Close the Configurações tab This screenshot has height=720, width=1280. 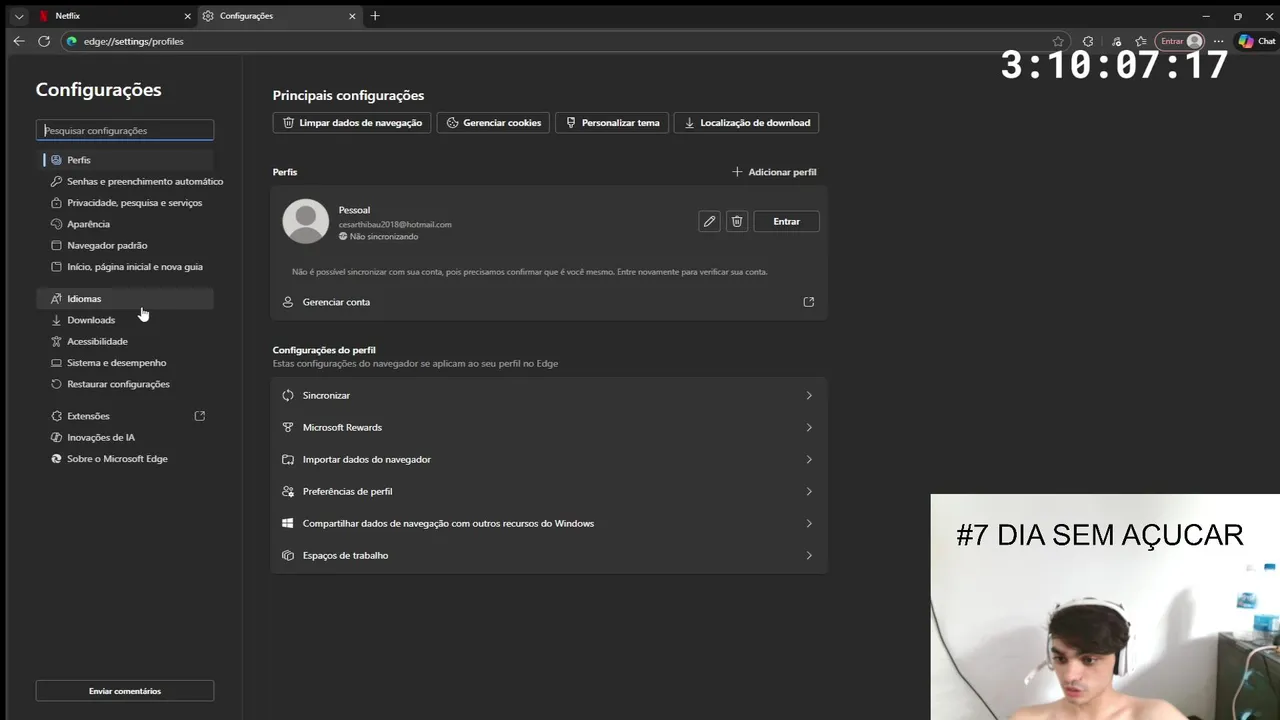[352, 16]
